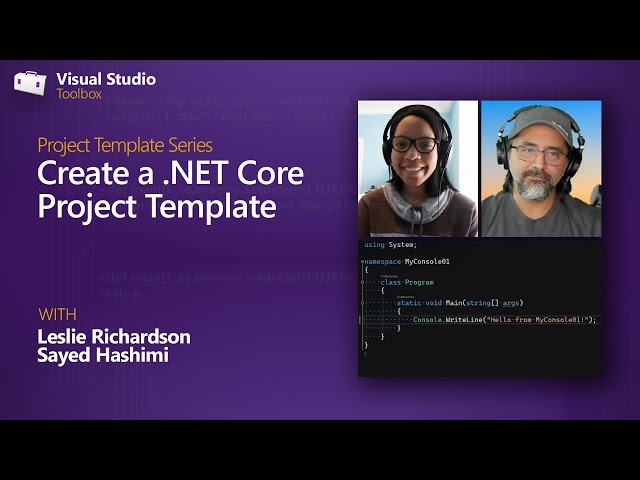The width and height of the screenshot is (640, 480).
Task: Click 'static void Main(string[] args)' line
Action: [460, 303]
